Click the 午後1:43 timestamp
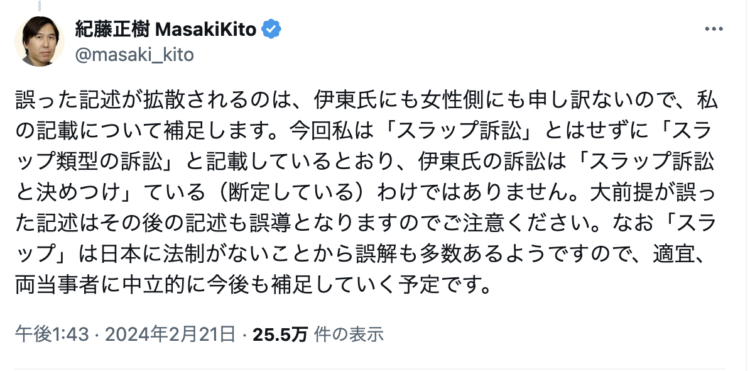The width and height of the screenshot is (750, 371). pyautogui.click(x=52, y=335)
